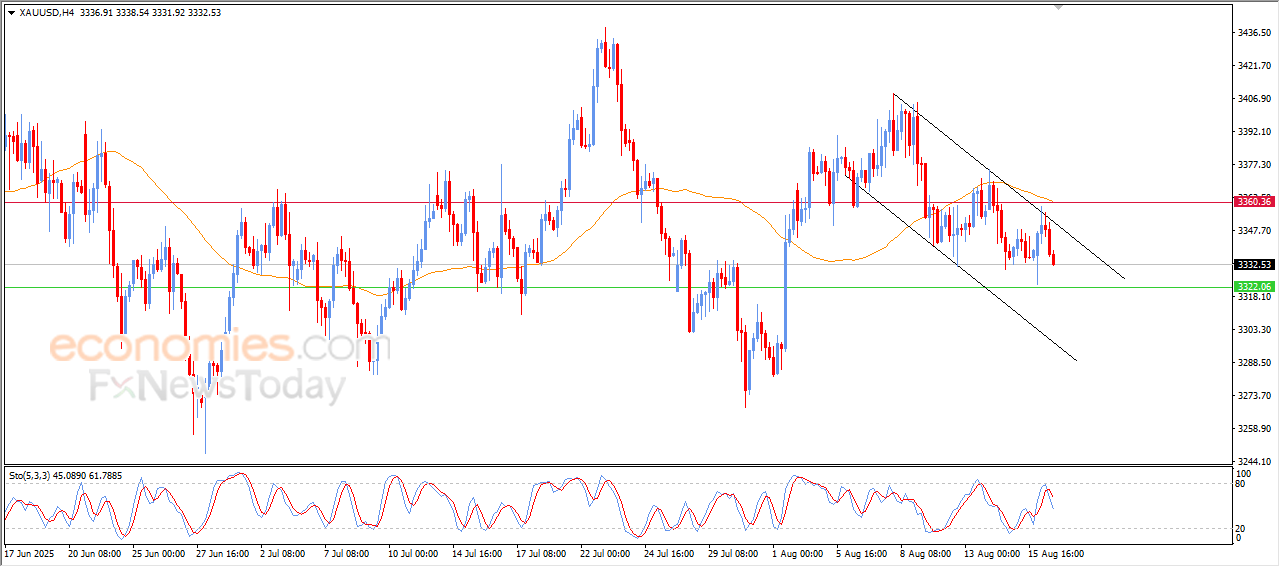
Task: Click the 22 Jul 00:00 time label
Action: click(605, 553)
